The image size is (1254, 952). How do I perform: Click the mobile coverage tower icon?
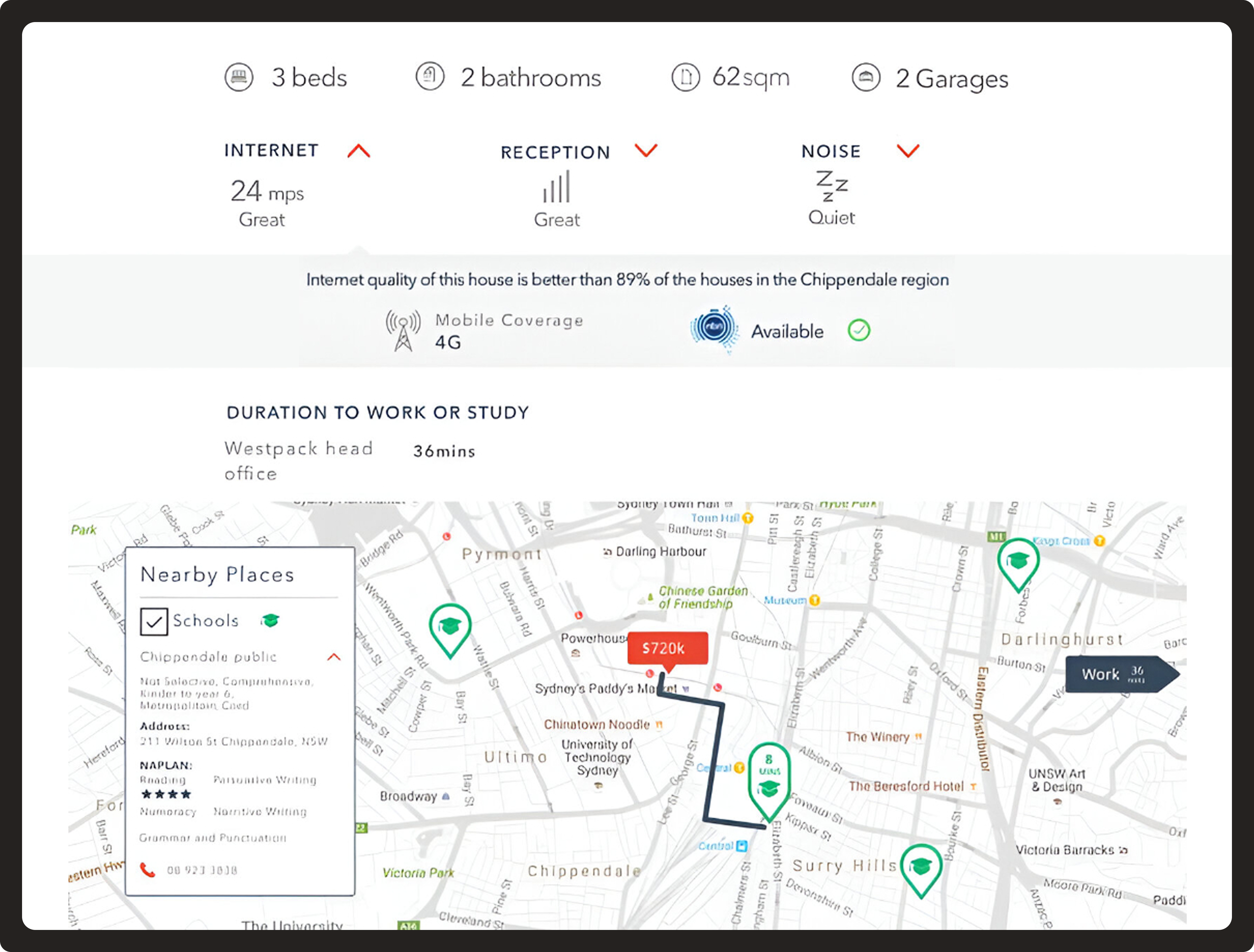pyautogui.click(x=403, y=331)
